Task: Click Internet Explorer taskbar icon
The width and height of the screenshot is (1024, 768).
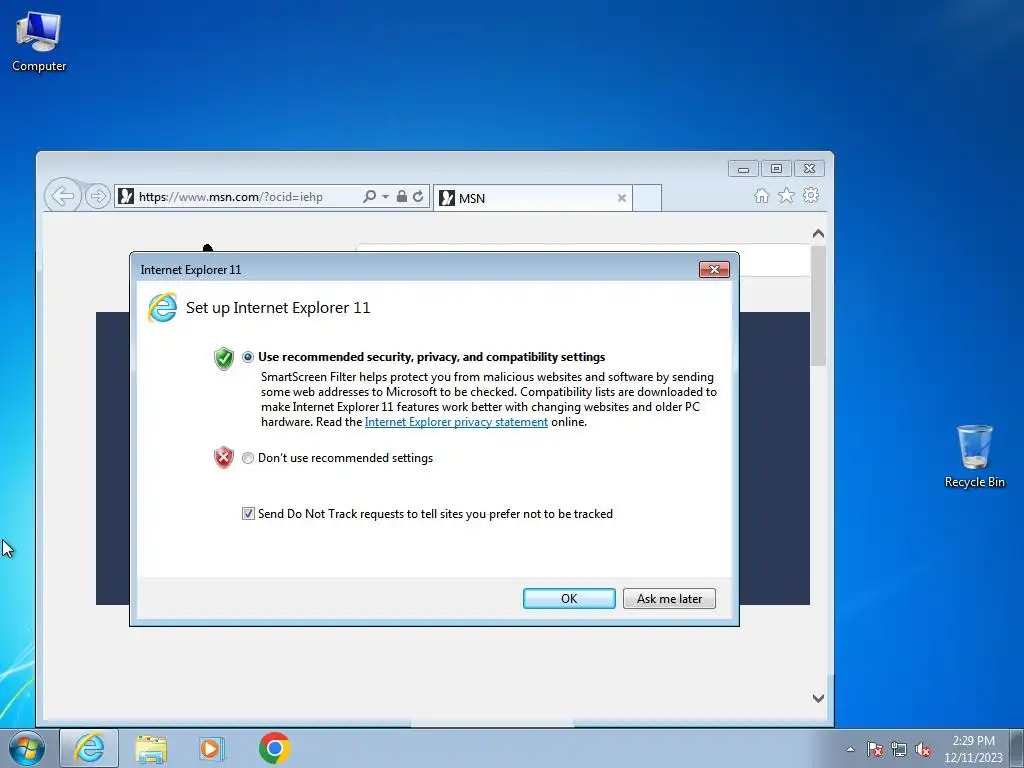Action: tap(89, 748)
